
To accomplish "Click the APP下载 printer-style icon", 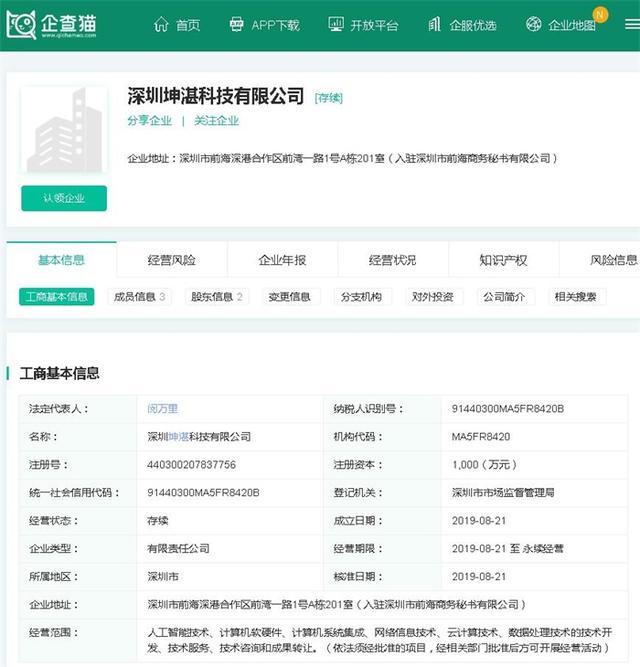I will [x=236, y=25].
